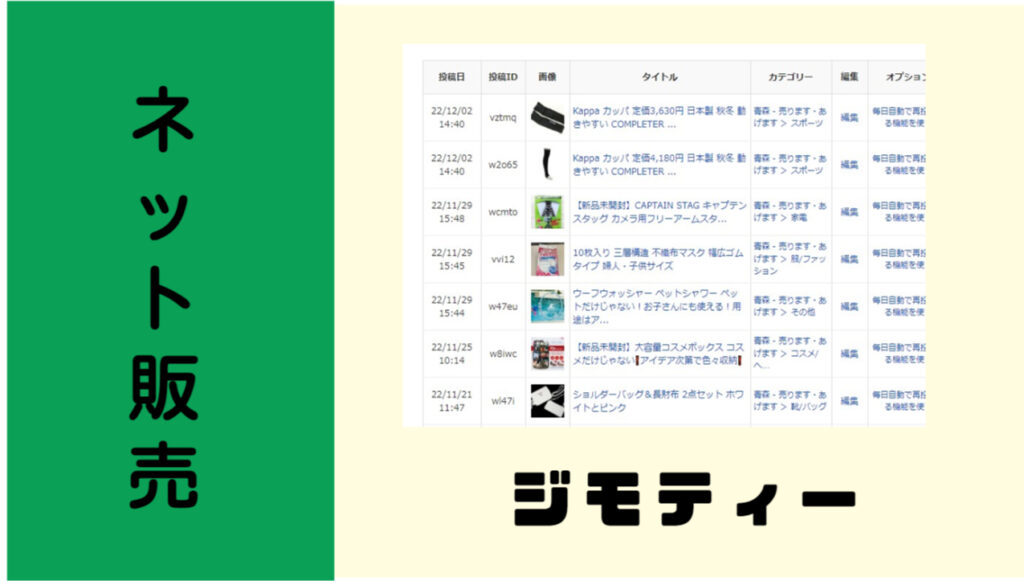Image resolution: width=1024 pixels, height=581 pixels.
Task: Edit the vvi12 mask post
Action: tap(849, 259)
